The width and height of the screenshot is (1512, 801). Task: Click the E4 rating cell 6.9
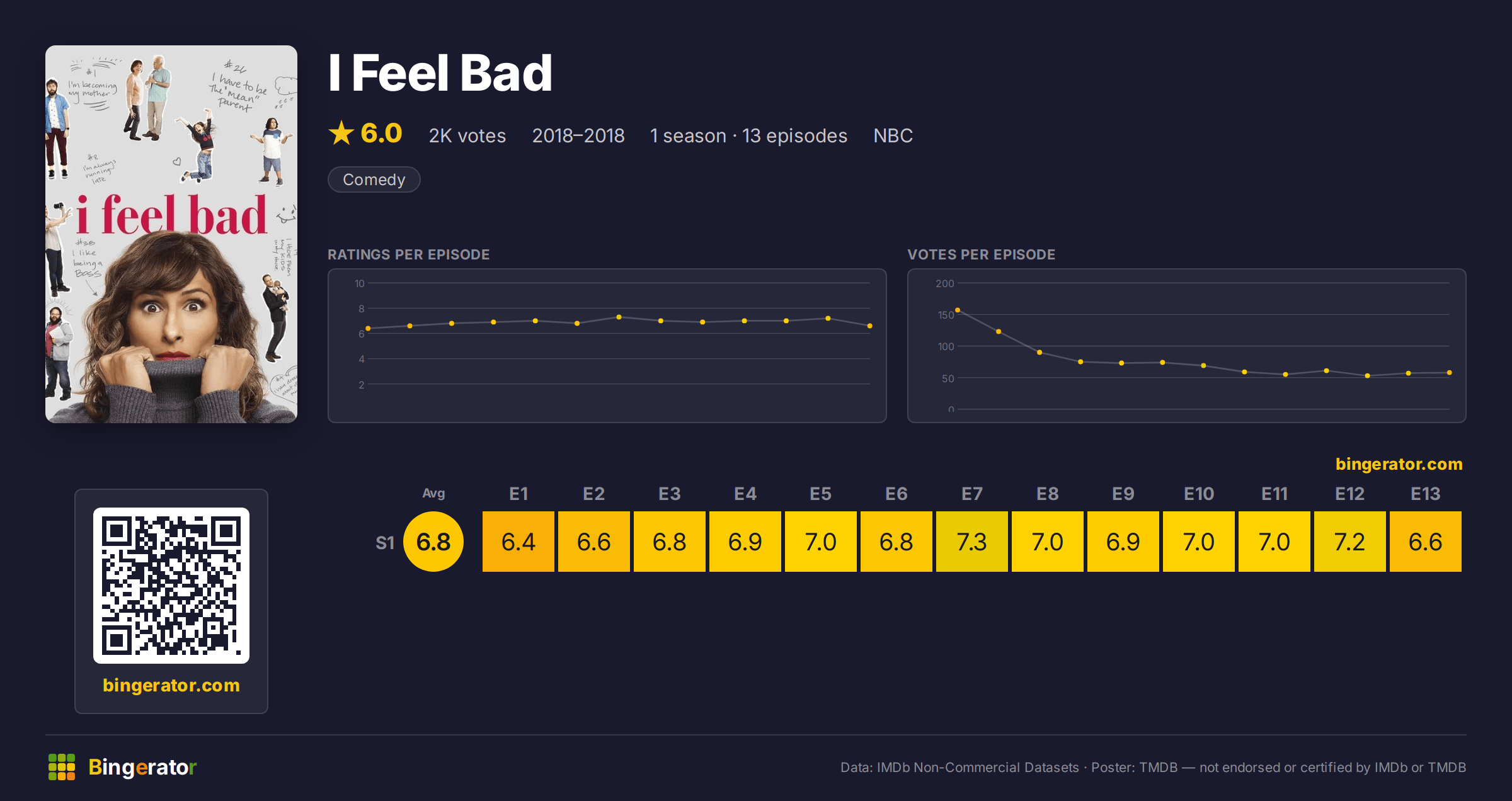(x=745, y=542)
